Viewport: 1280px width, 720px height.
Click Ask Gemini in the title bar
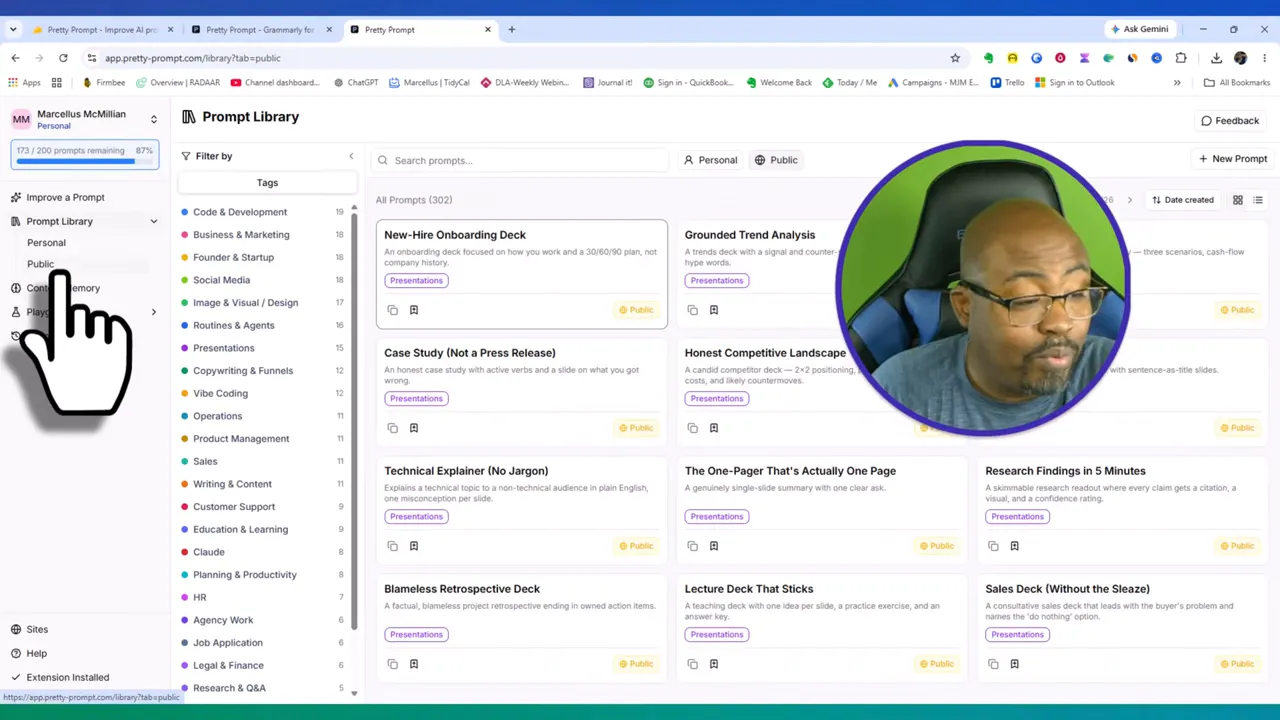coord(1139,29)
